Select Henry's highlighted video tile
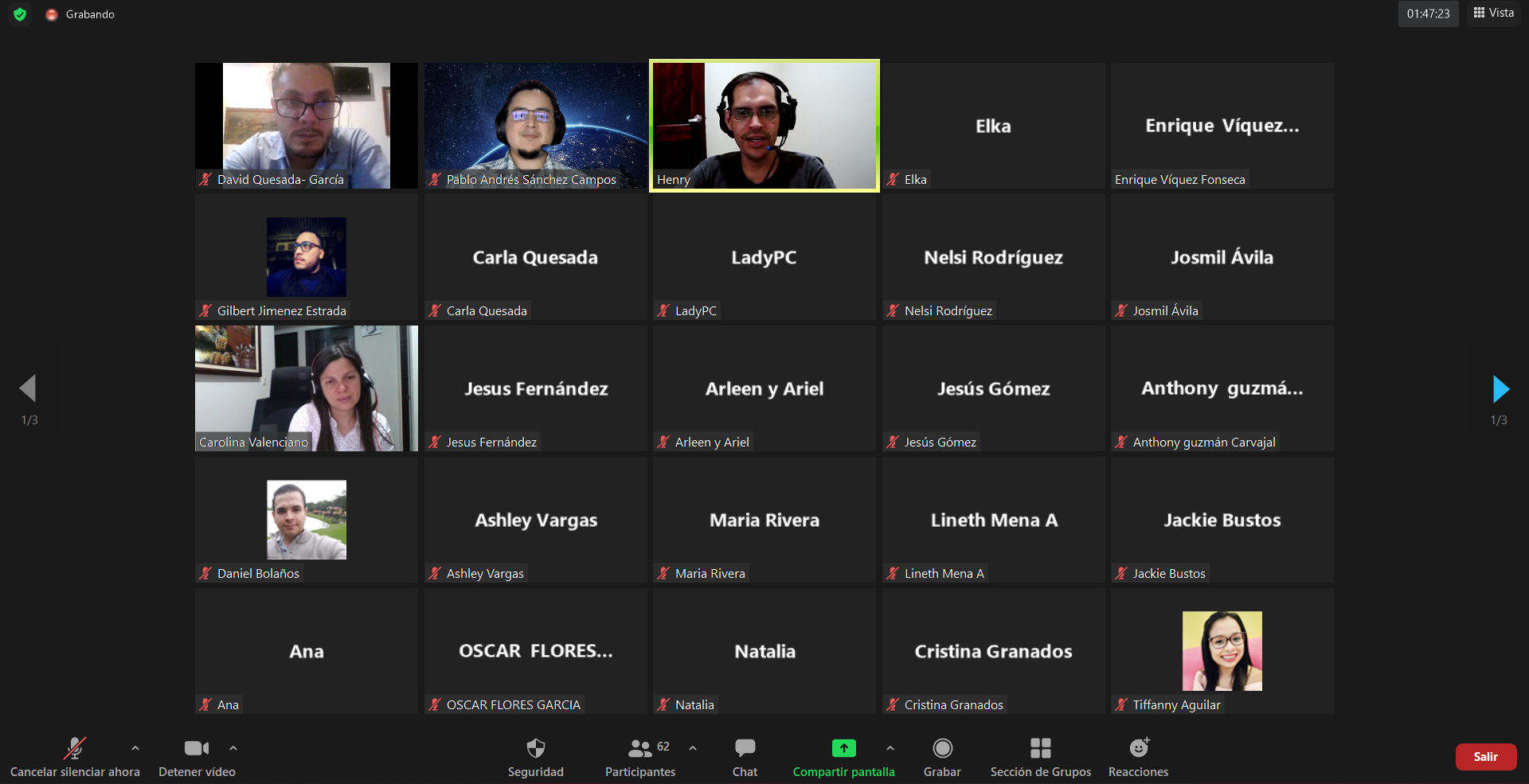This screenshot has width=1529, height=784. pos(764,126)
